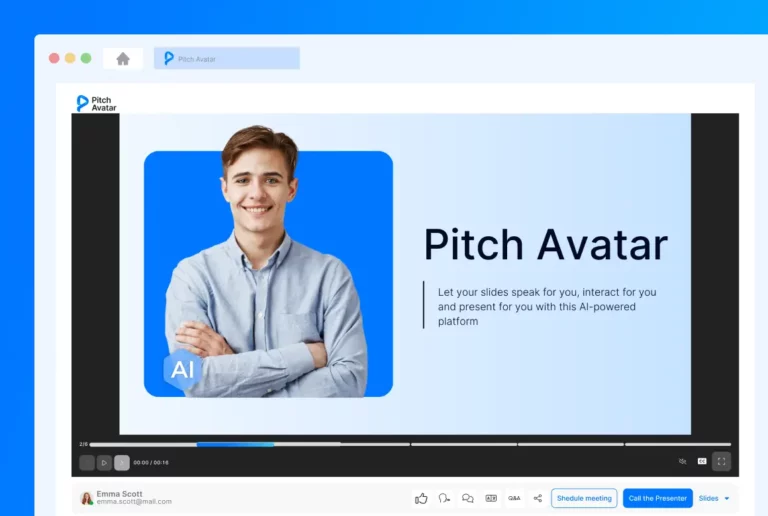This screenshot has width=768, height=516.
Task: Click the home icon in browser bar
Action: [123, 59]
